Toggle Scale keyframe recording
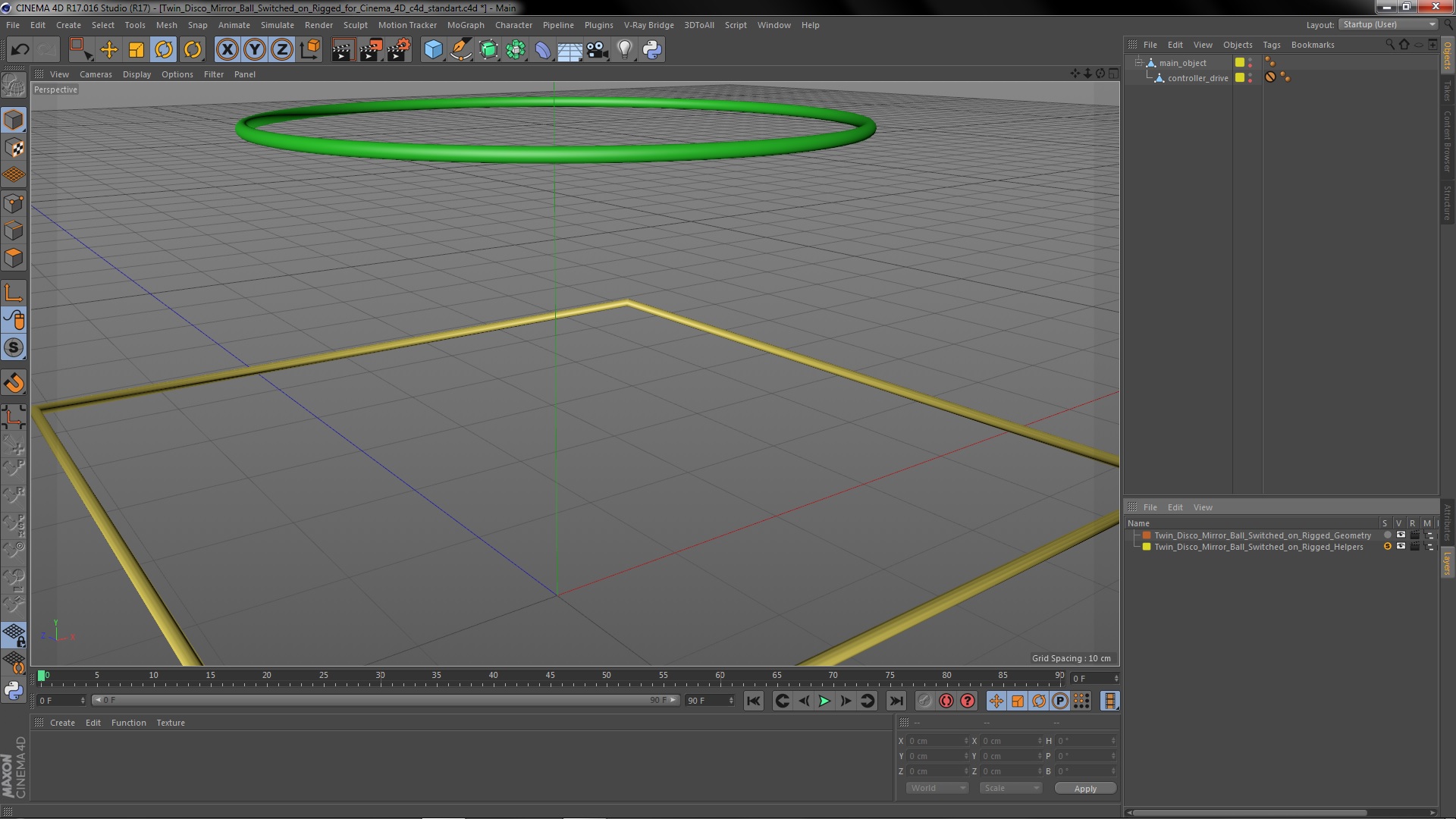The width and height of the screenshot is (1456, 819). tap(1018, 701)
